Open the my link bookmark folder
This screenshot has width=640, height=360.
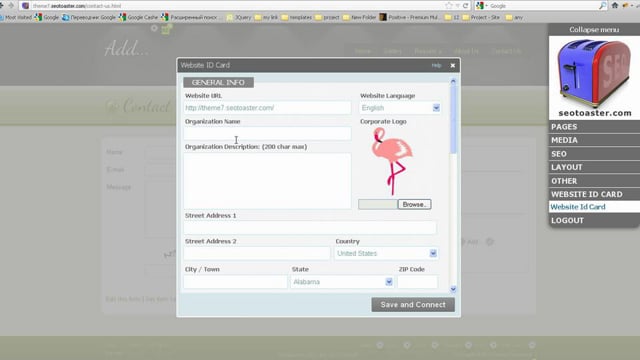tap(266, 17)
